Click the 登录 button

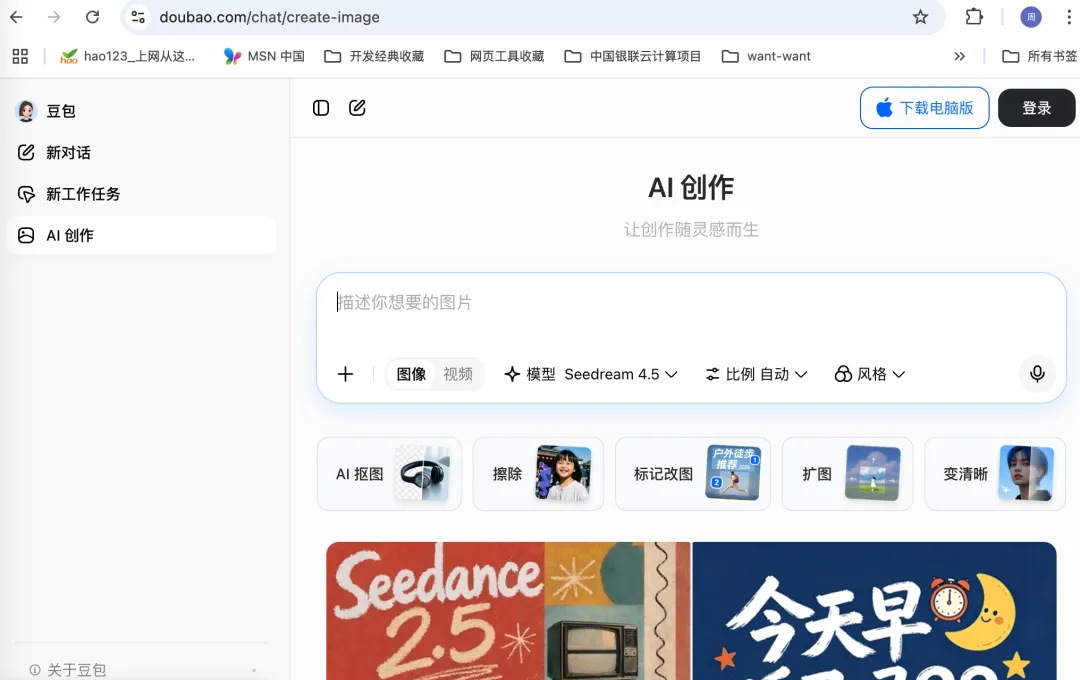1036,108
